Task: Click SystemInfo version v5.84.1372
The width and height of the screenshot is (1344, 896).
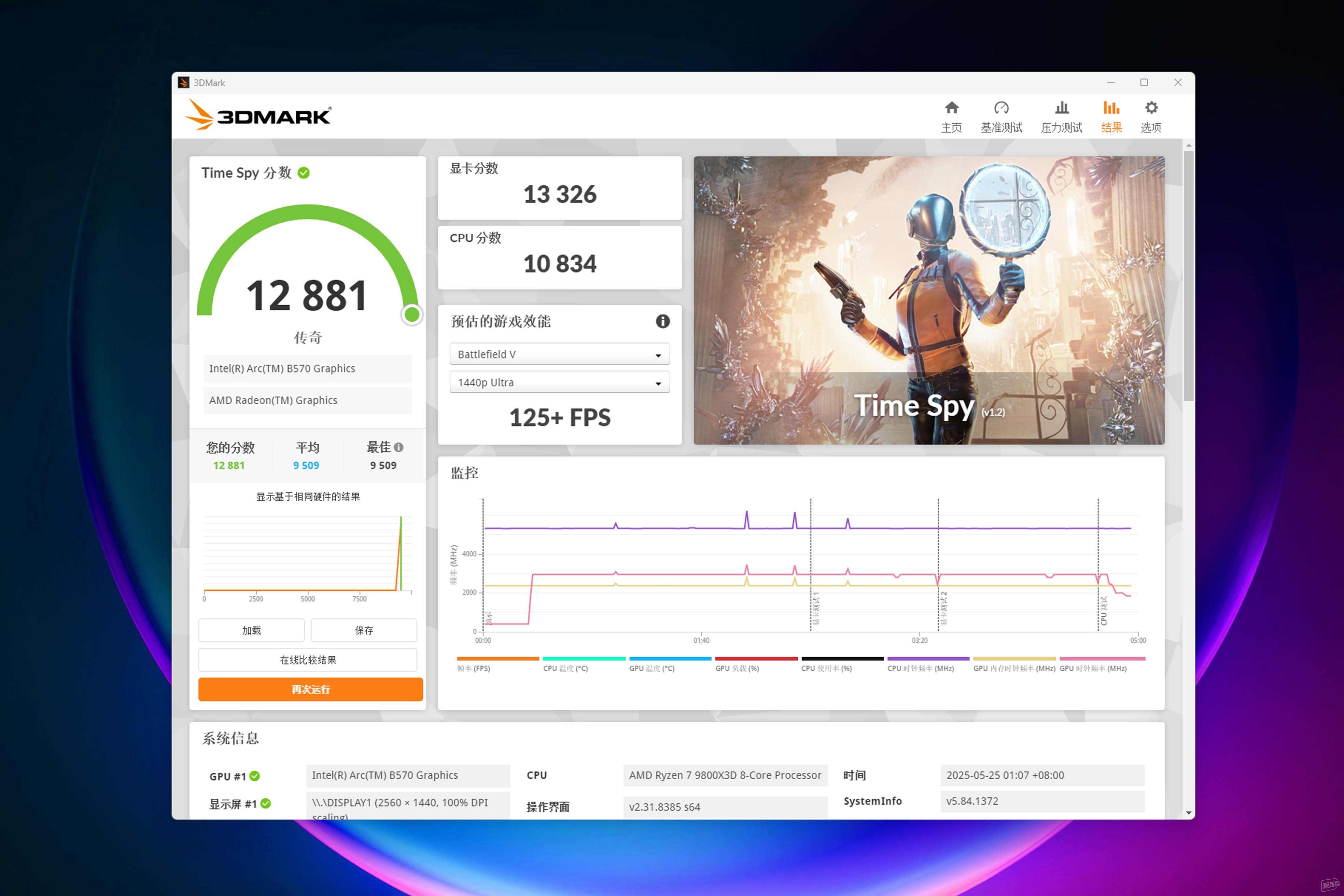Action: click(1042, 801)
